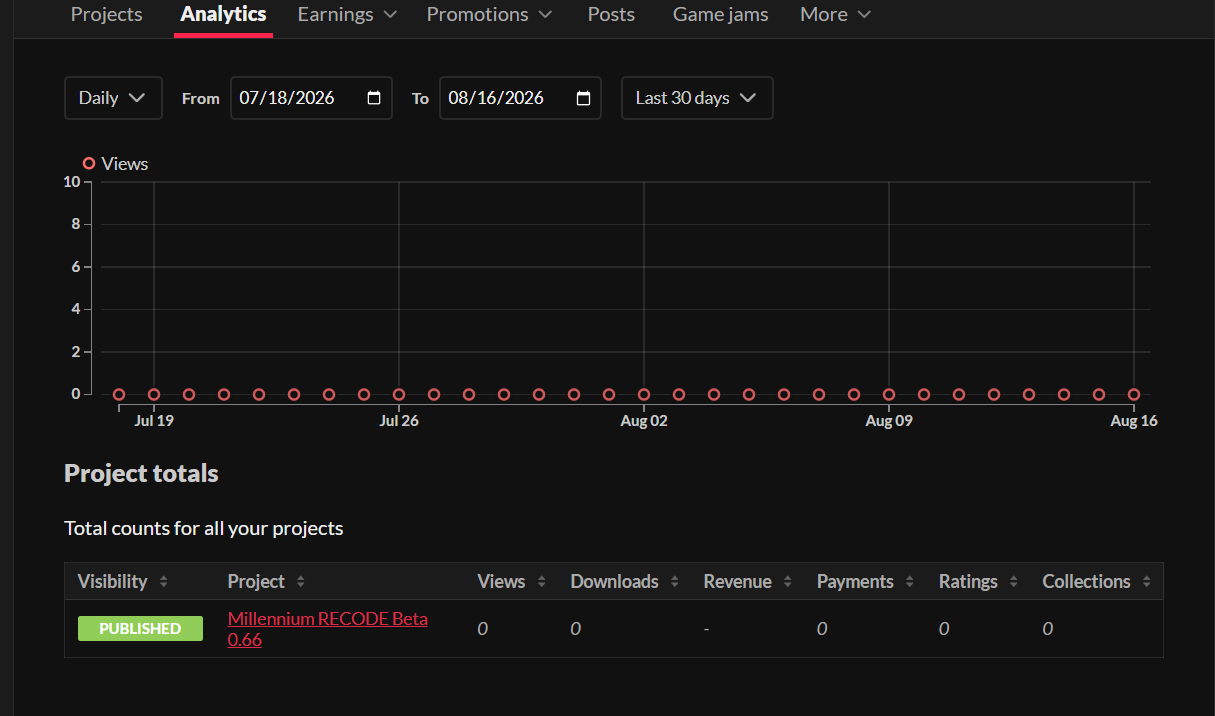This screenshot has height=716, width=1215.
Task: Sort table by Payments column
Action: [x=866, y=581]
